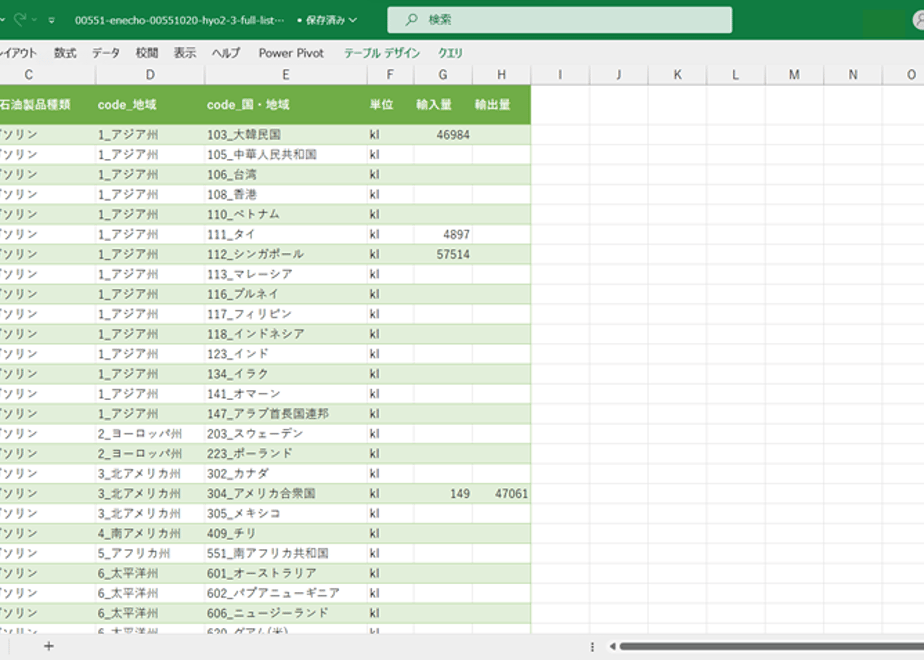
Task: Select cell 147_アラブ首長国連邦
Action: 285,414
